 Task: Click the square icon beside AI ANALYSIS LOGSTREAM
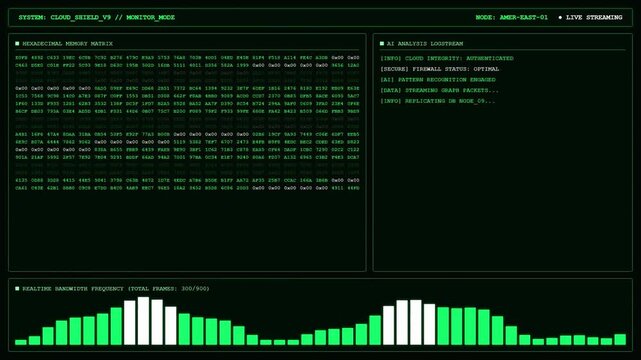[382, 43]
